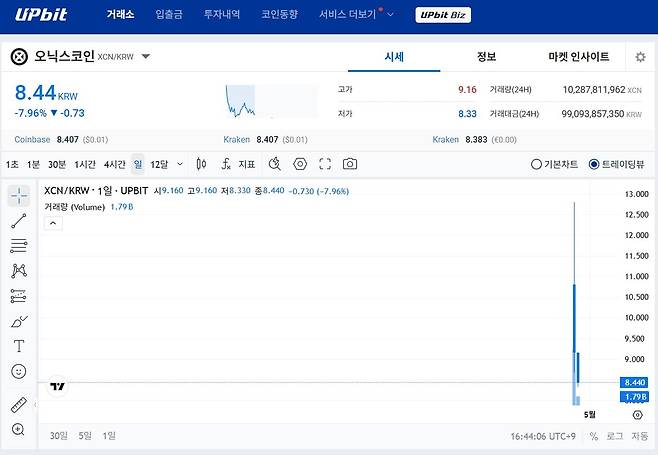Open the XCN/KRW market dropdown arrow
Viewport: 658px width, 455px height.
point(146,56)
